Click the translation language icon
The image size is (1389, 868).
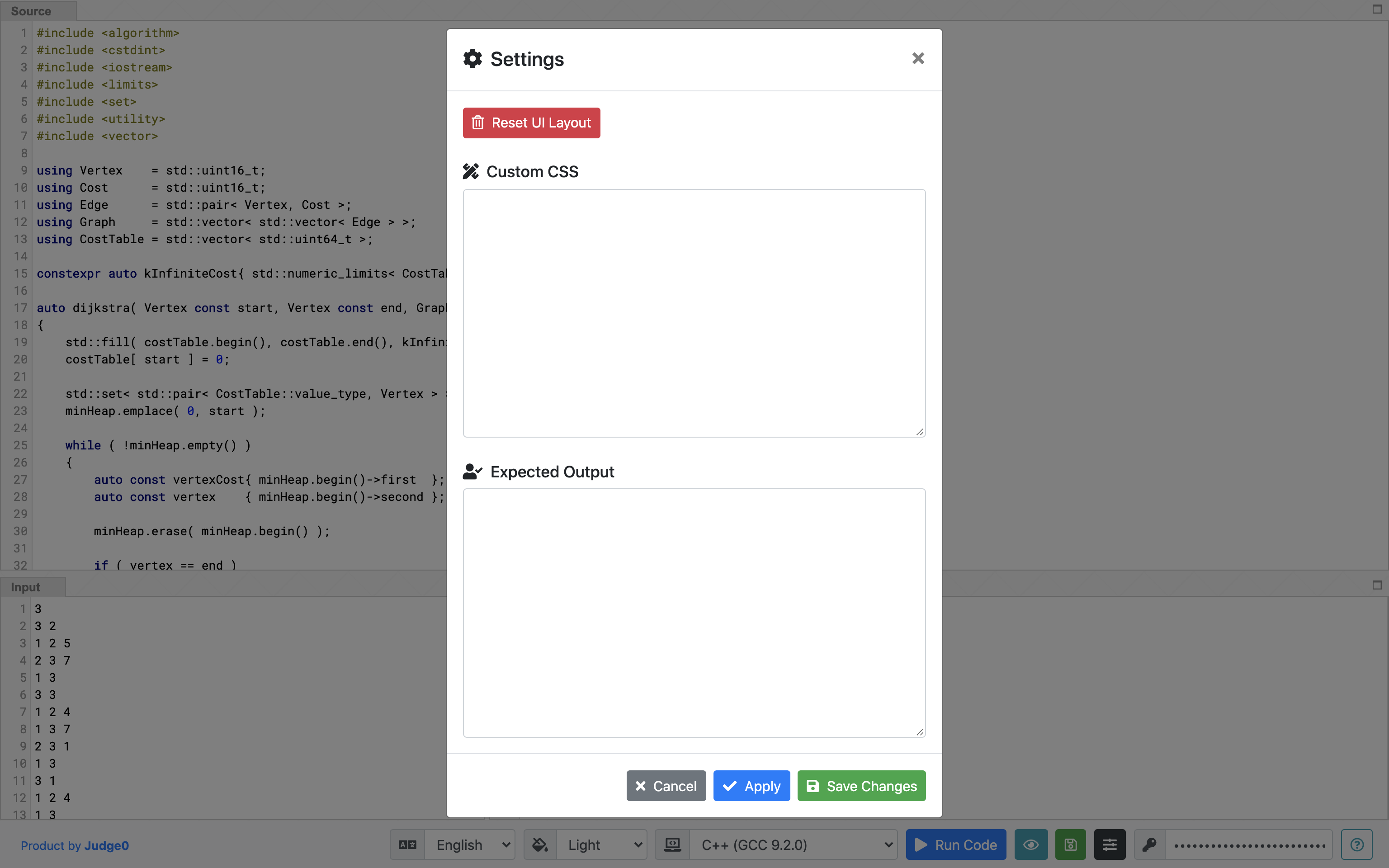pos(407,844)
